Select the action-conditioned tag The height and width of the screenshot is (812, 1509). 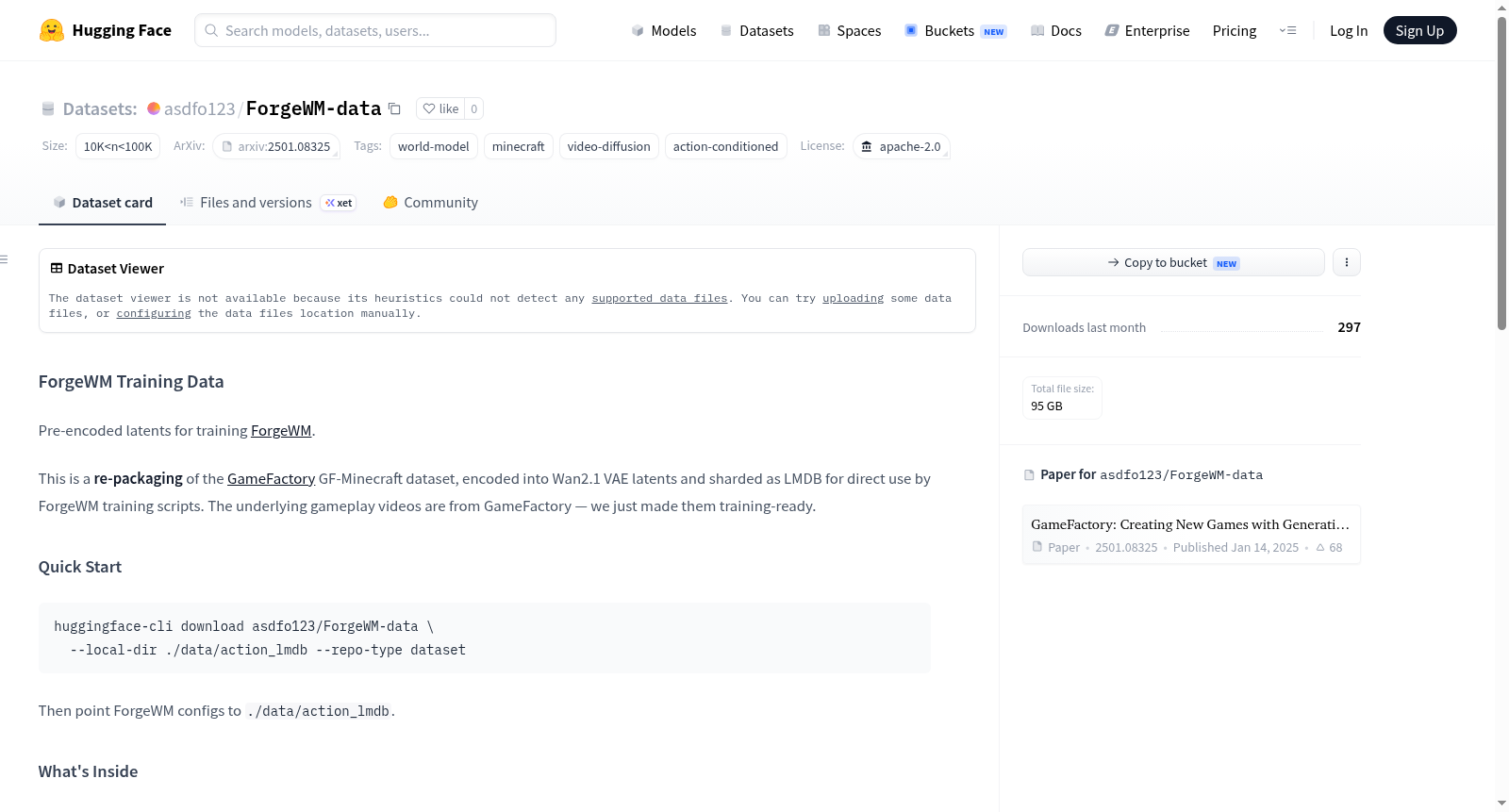pyautogui.click(x=726, y=146)
